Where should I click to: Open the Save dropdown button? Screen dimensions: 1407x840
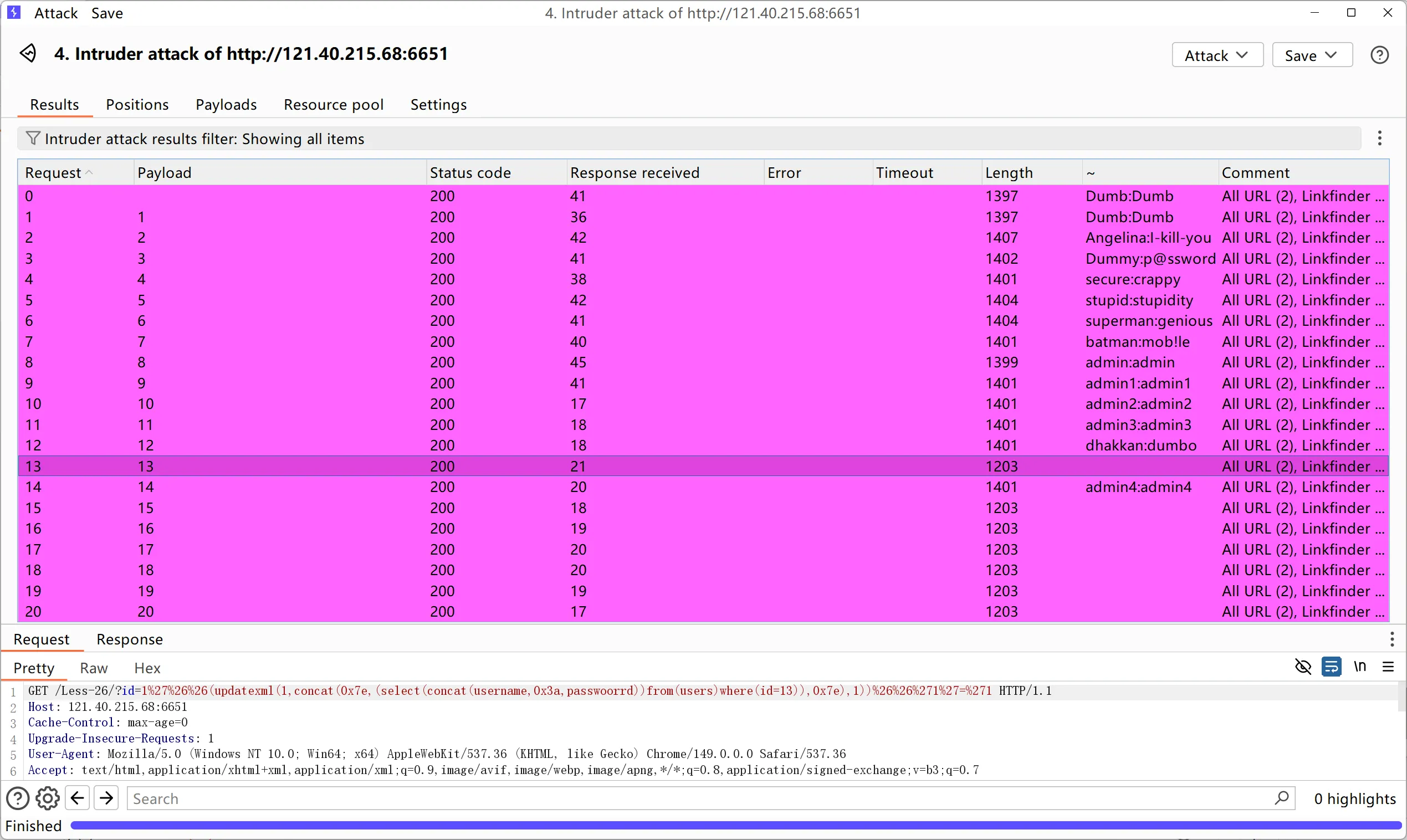click(1312, 55)
